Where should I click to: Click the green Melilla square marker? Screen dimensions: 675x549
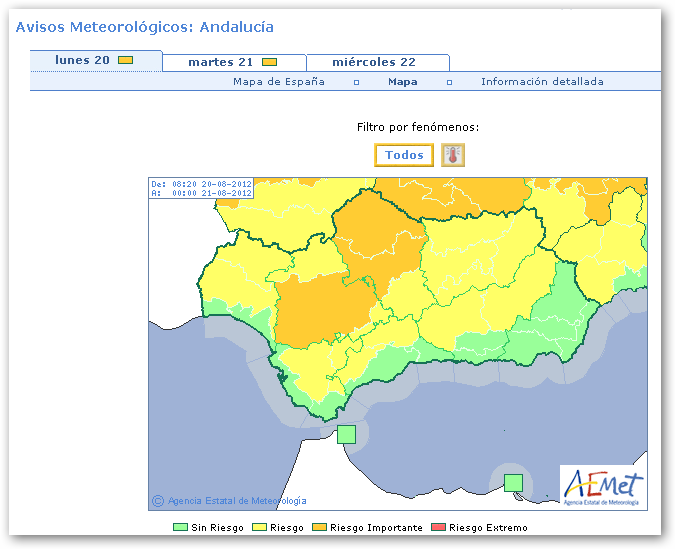[513, 483]
